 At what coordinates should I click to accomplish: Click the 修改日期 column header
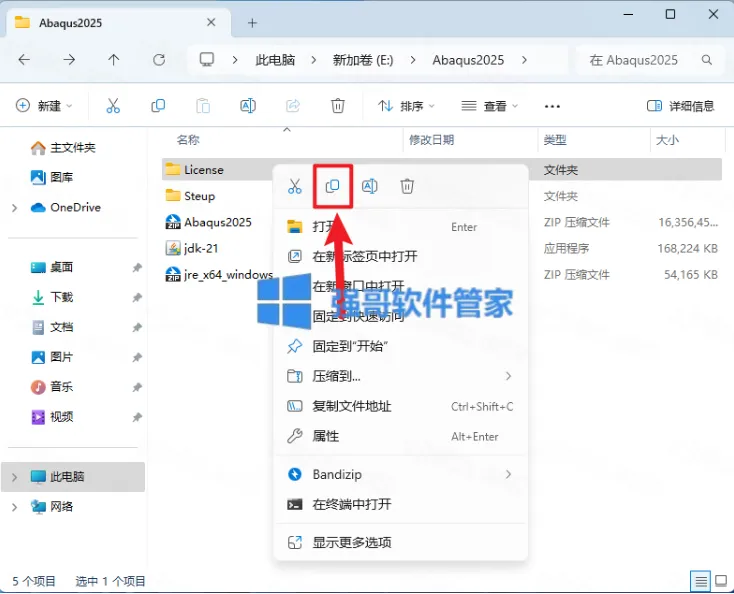click(x=432, y=140)
